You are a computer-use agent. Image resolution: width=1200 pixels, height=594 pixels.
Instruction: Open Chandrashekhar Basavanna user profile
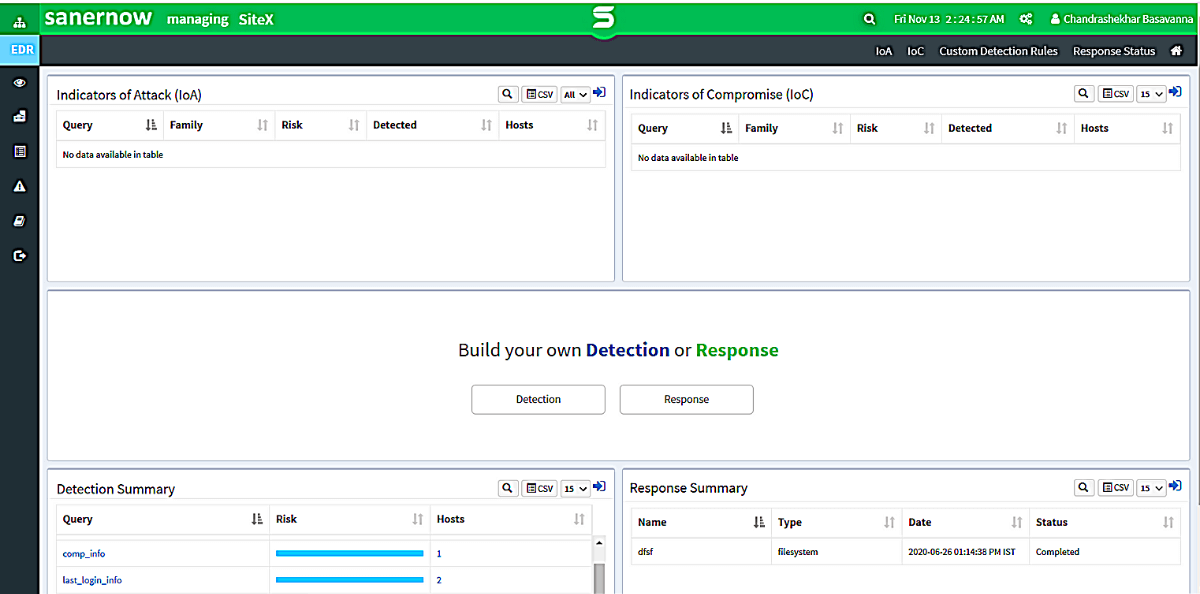tap(1121, 19)
